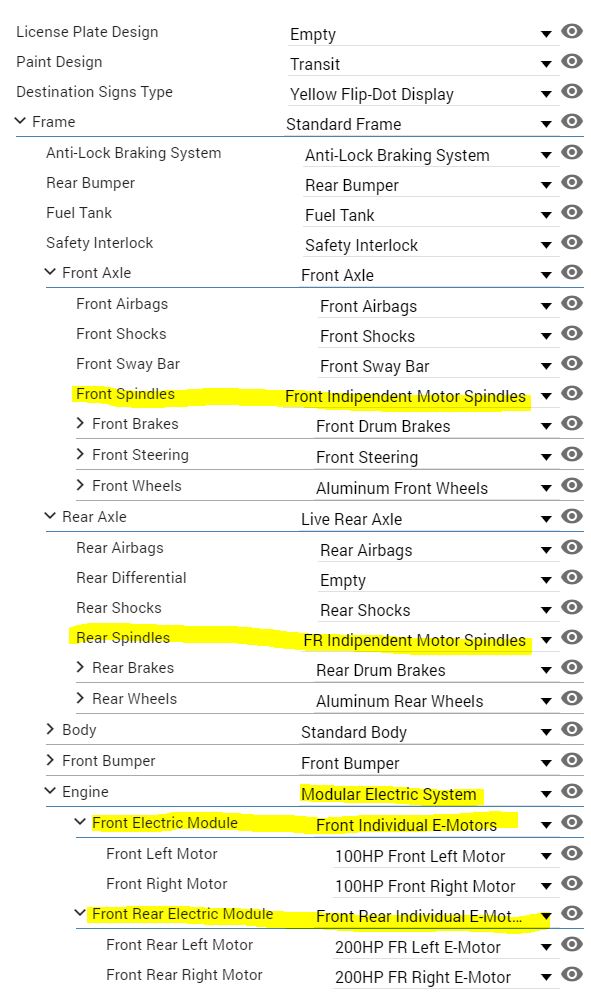Viewport: 591px width, 997px height.
Task: Collapse the Front Electric Module node
Action: tap(80, 822)
